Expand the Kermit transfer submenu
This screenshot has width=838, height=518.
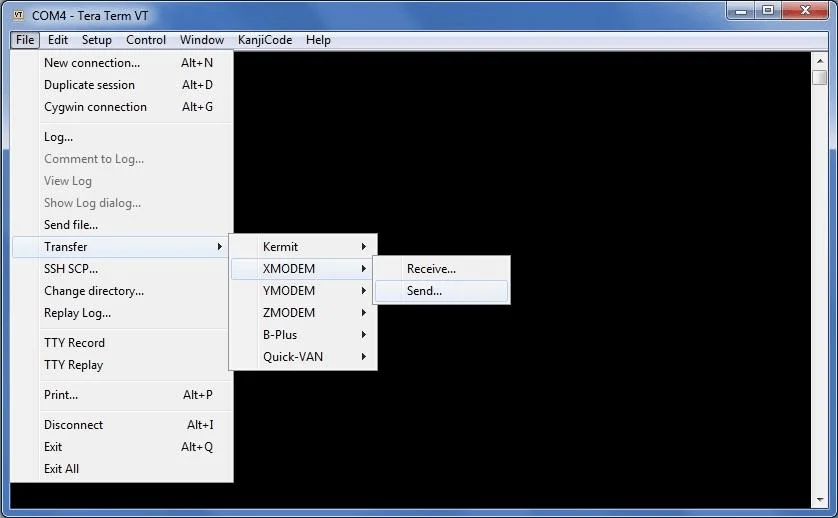[x=303, y=247]
